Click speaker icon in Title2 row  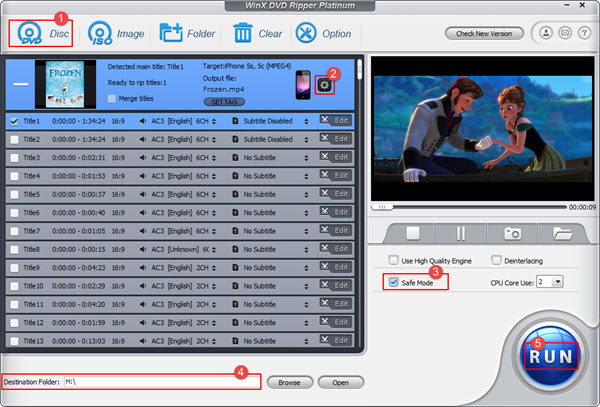pos(143,140)
